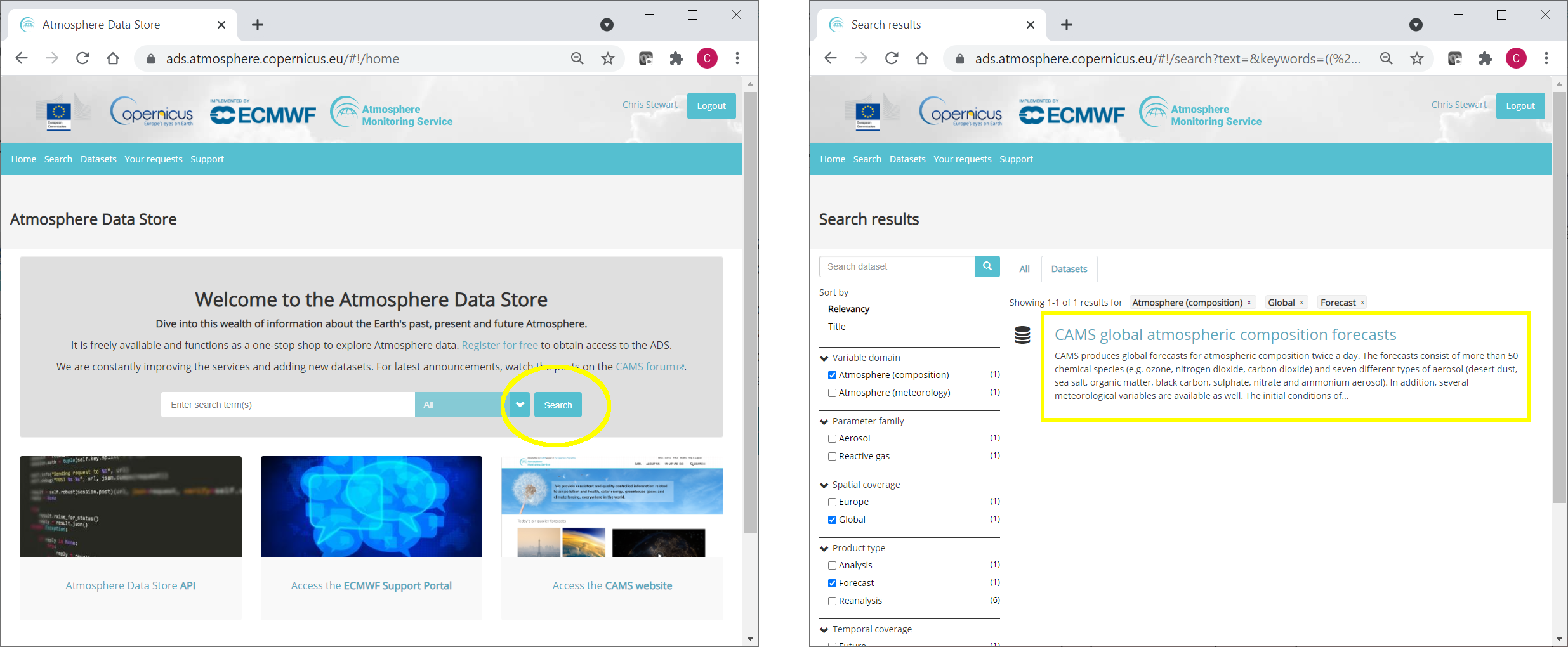Image resolution: width=1568 pixels, height=647 pixels.
Task: Open the extensions puzzle icon in right browser
Action: (1486, 59)
